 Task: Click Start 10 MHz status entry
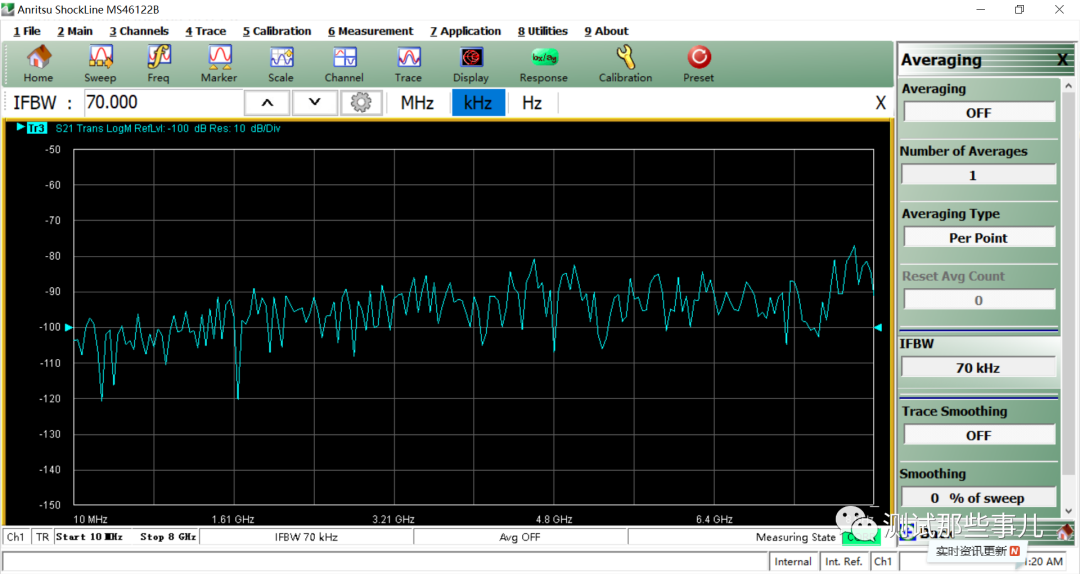coord(90,537)
